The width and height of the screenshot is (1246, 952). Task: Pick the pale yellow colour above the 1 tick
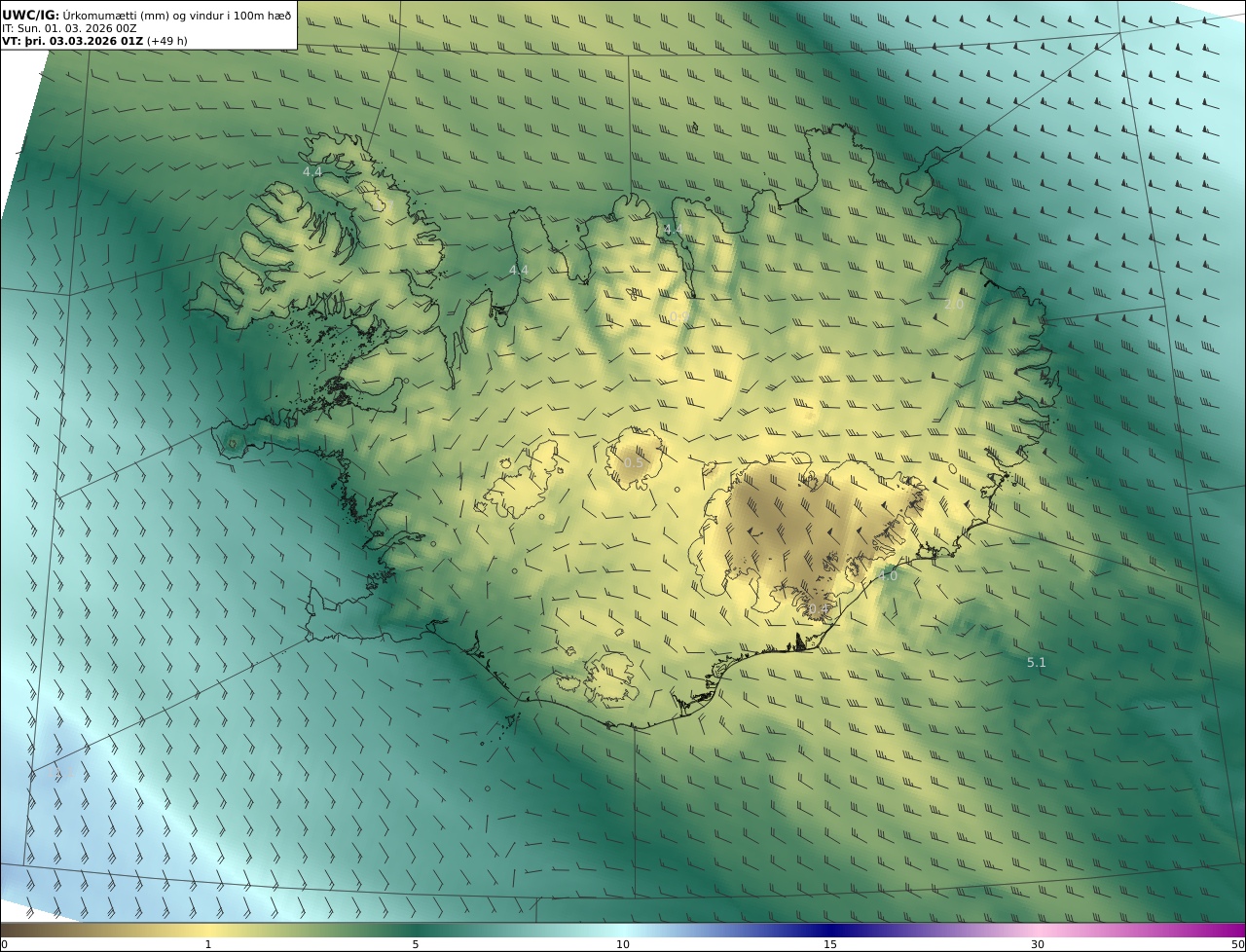tap(208, 930)
